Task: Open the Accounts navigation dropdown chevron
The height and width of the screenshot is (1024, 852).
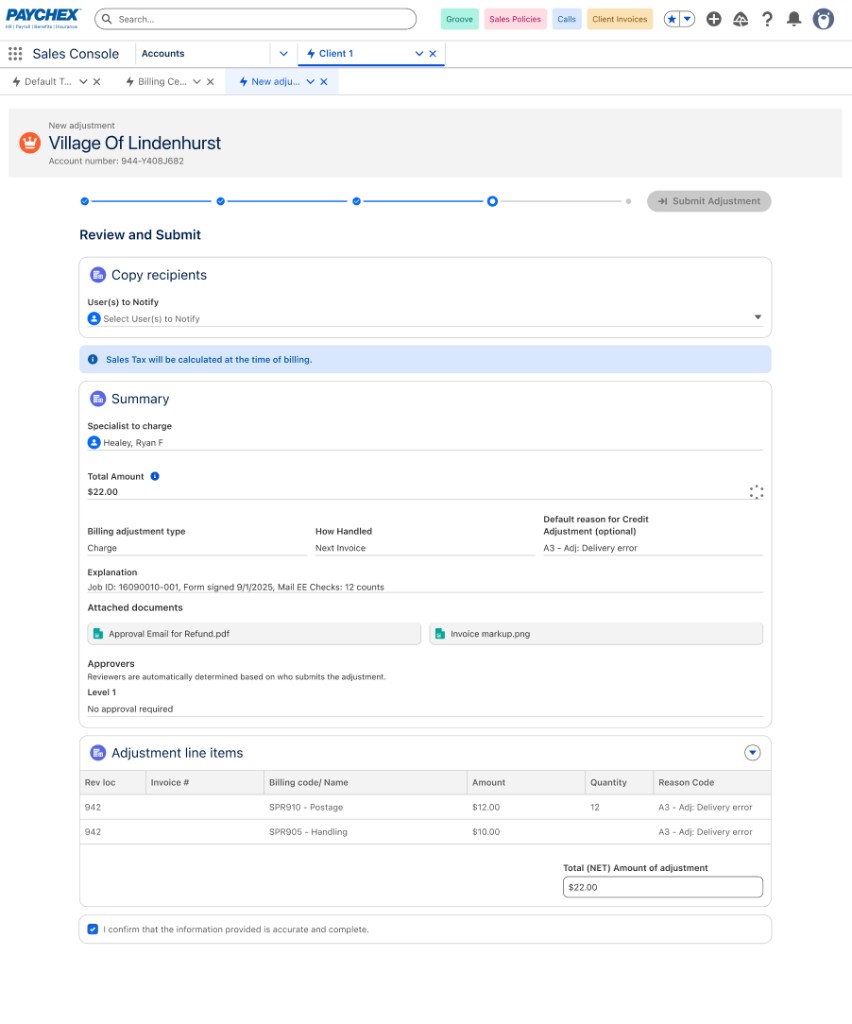Action: (x=283, y=54)
